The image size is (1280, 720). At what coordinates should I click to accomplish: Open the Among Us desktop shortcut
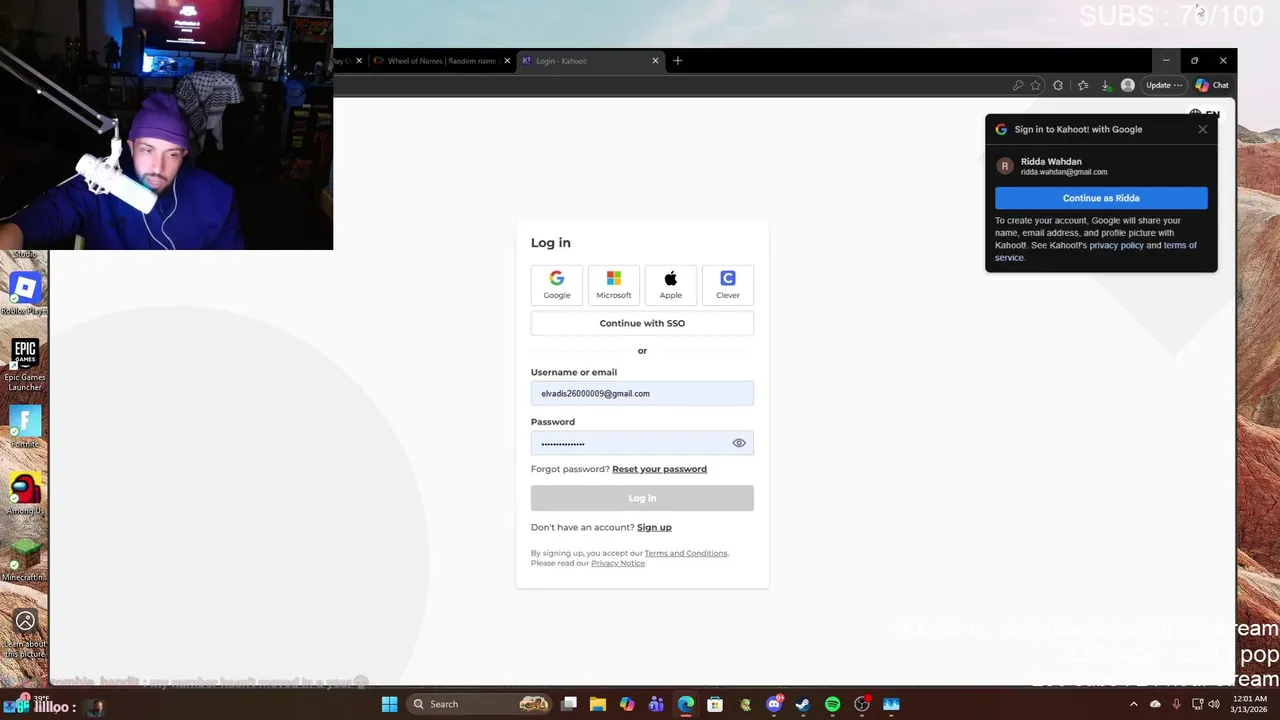coord(25,494)
